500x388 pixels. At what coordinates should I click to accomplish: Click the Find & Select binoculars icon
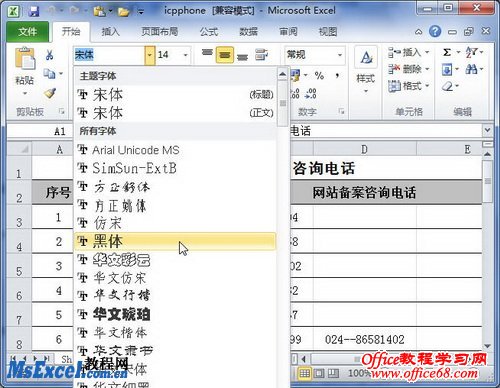pyautogui.click(x=471, y=69)
